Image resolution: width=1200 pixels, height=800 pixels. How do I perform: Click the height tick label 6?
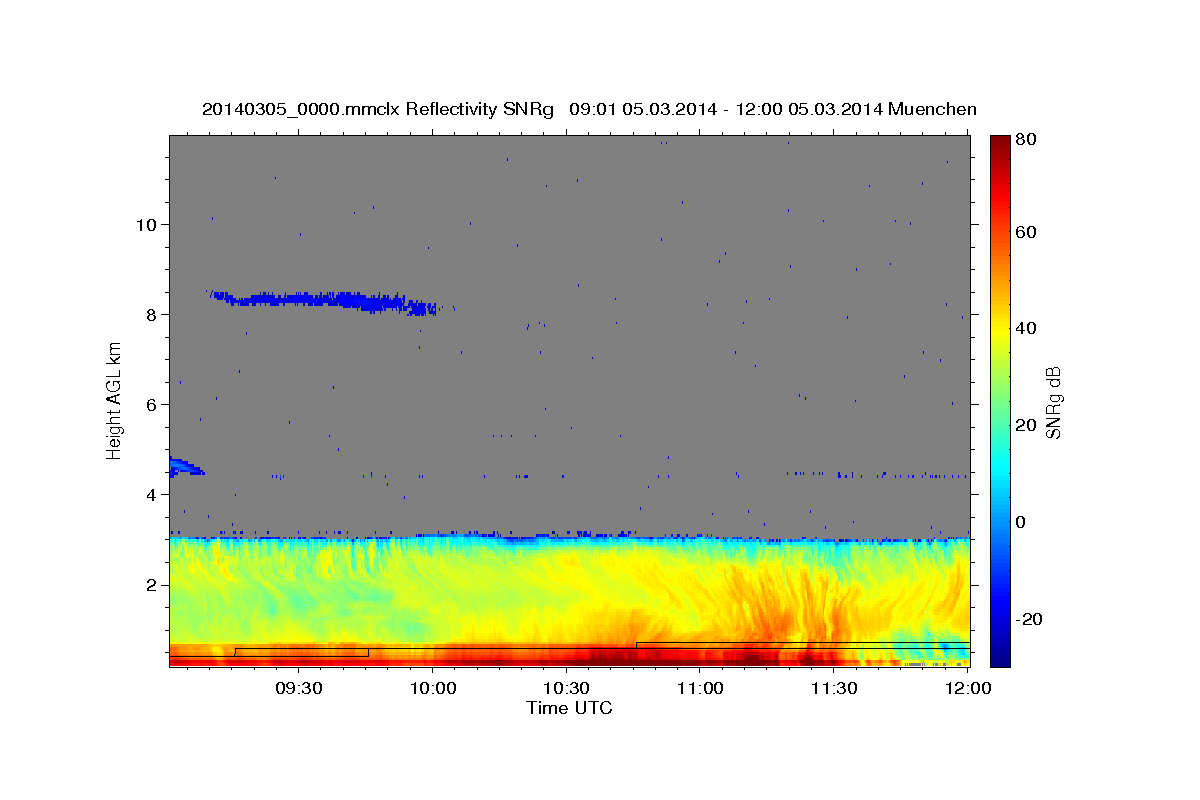pyautogui.click(x=152, y=404)
